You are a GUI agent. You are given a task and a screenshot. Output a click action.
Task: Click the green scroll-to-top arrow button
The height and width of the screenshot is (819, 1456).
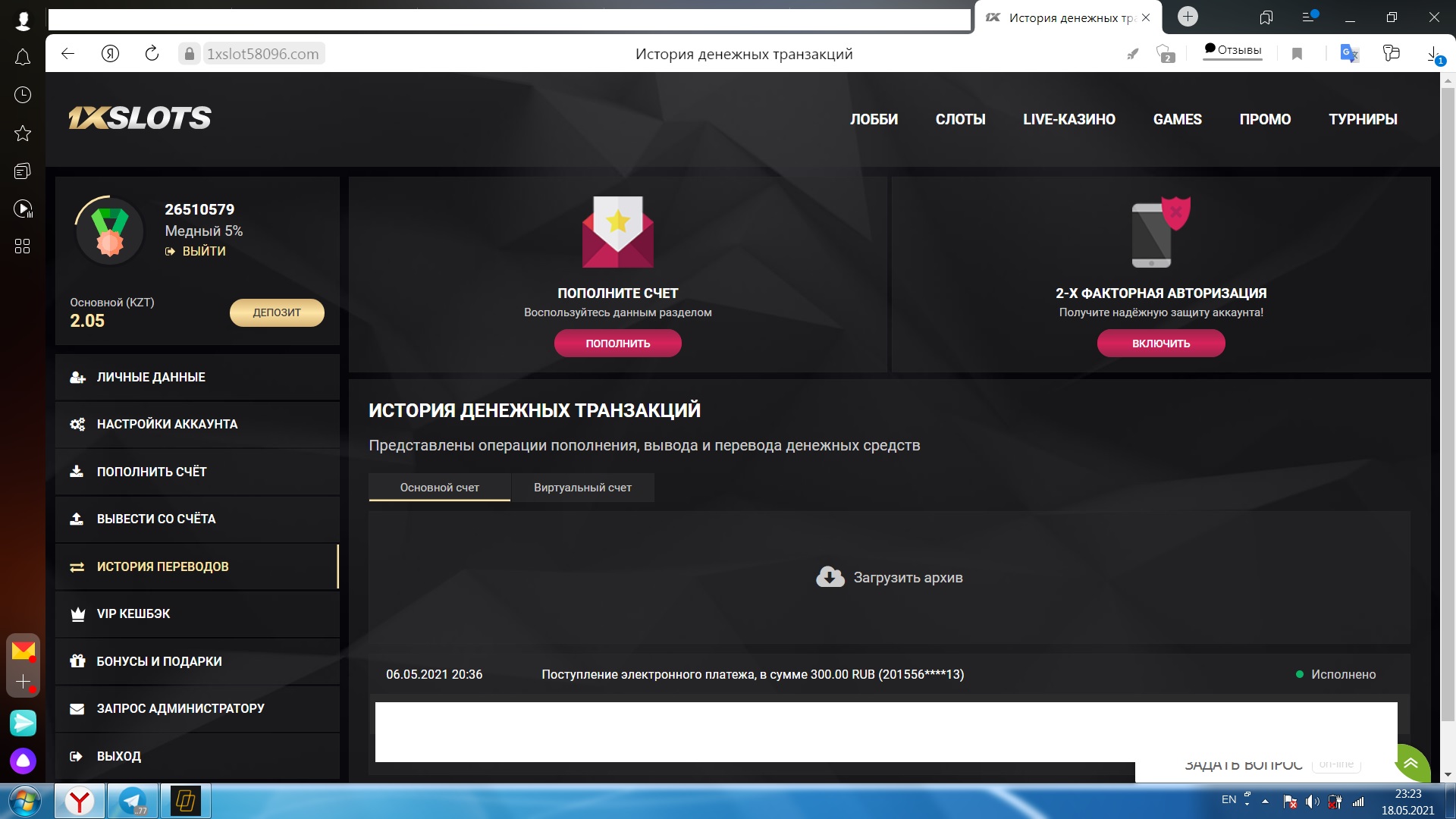[1411, 762]
